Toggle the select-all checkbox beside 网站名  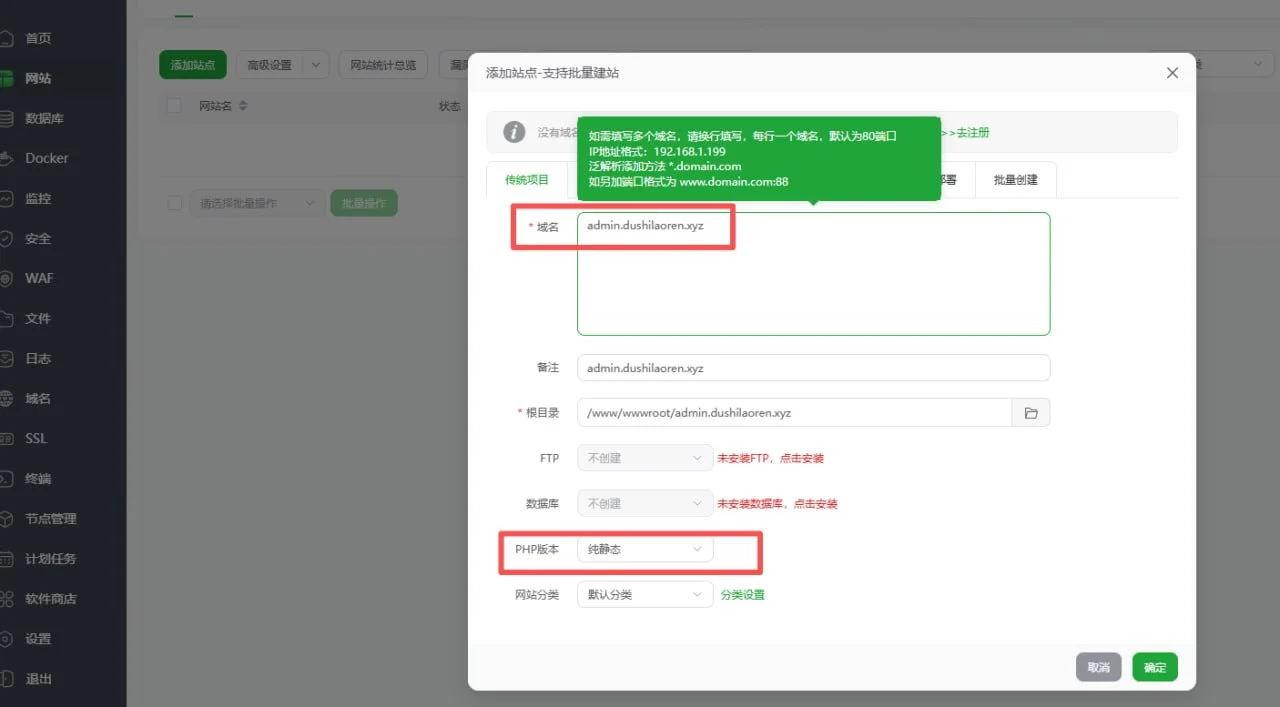point(174,106)
